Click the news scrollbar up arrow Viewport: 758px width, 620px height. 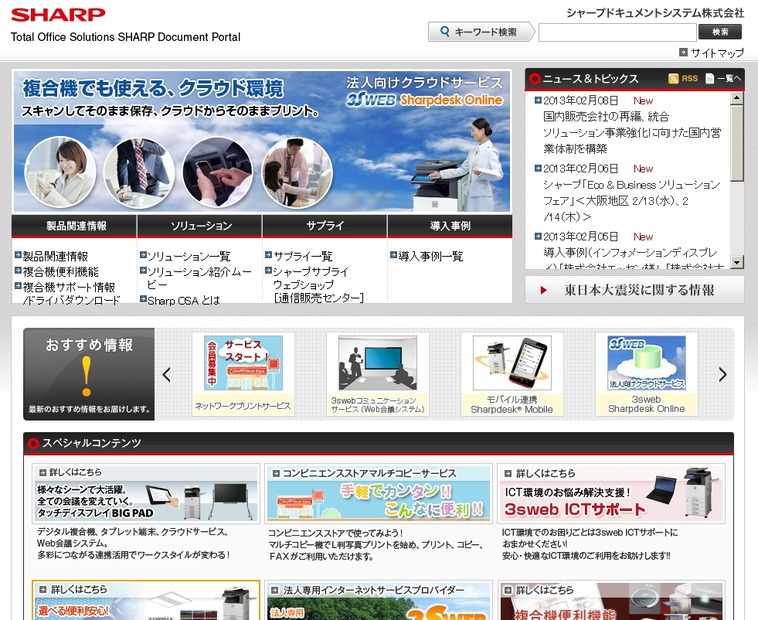[x=736, y=98]
